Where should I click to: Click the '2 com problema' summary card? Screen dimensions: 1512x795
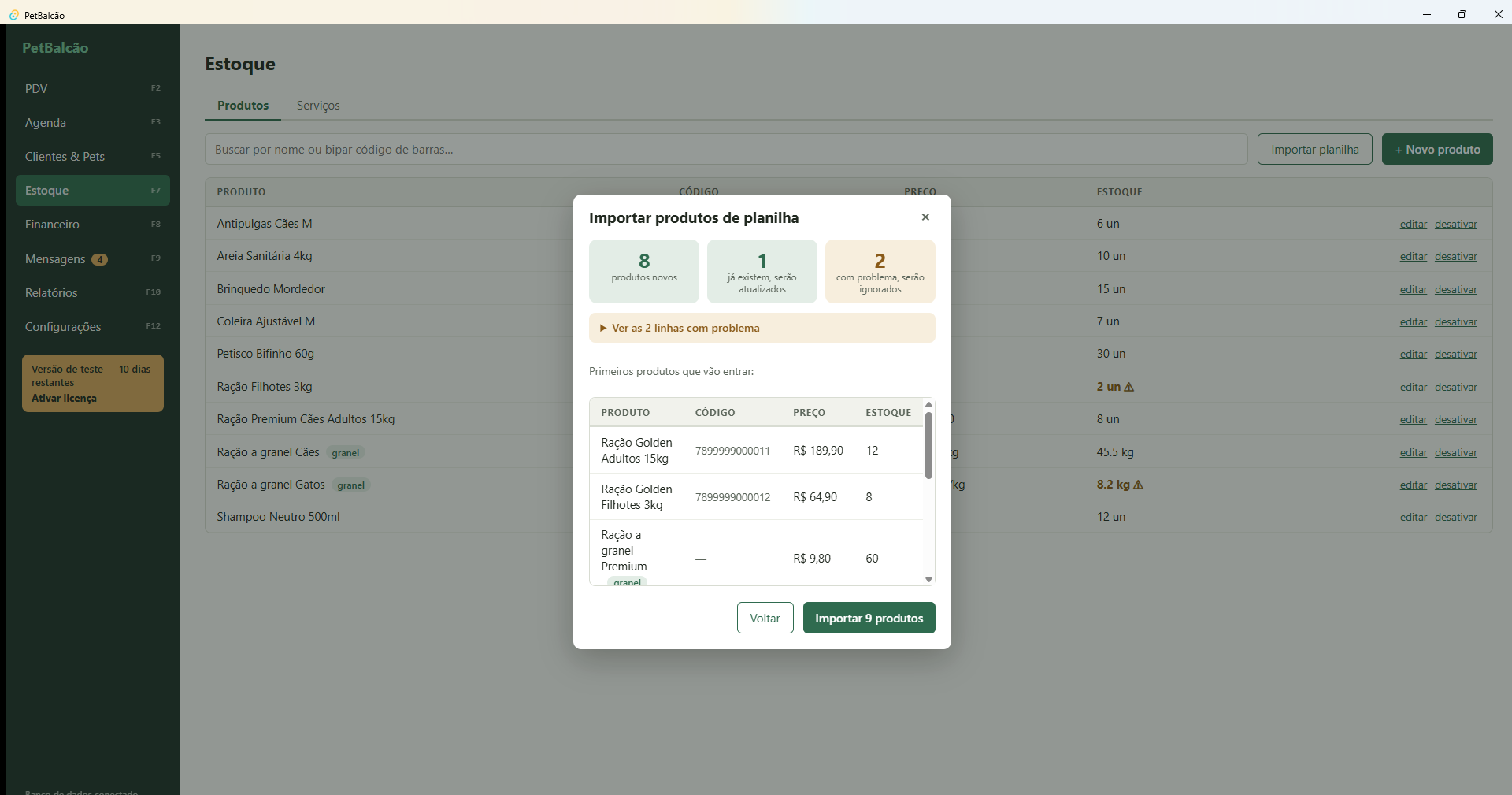(x=880, y=271)
